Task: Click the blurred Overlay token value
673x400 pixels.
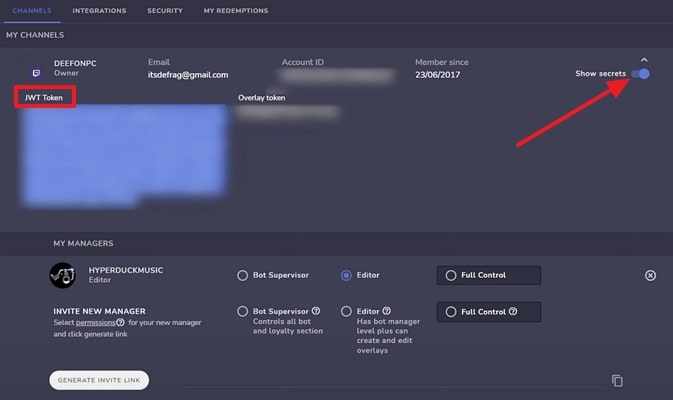Action: pyautogui.click(x=288, y=112)
